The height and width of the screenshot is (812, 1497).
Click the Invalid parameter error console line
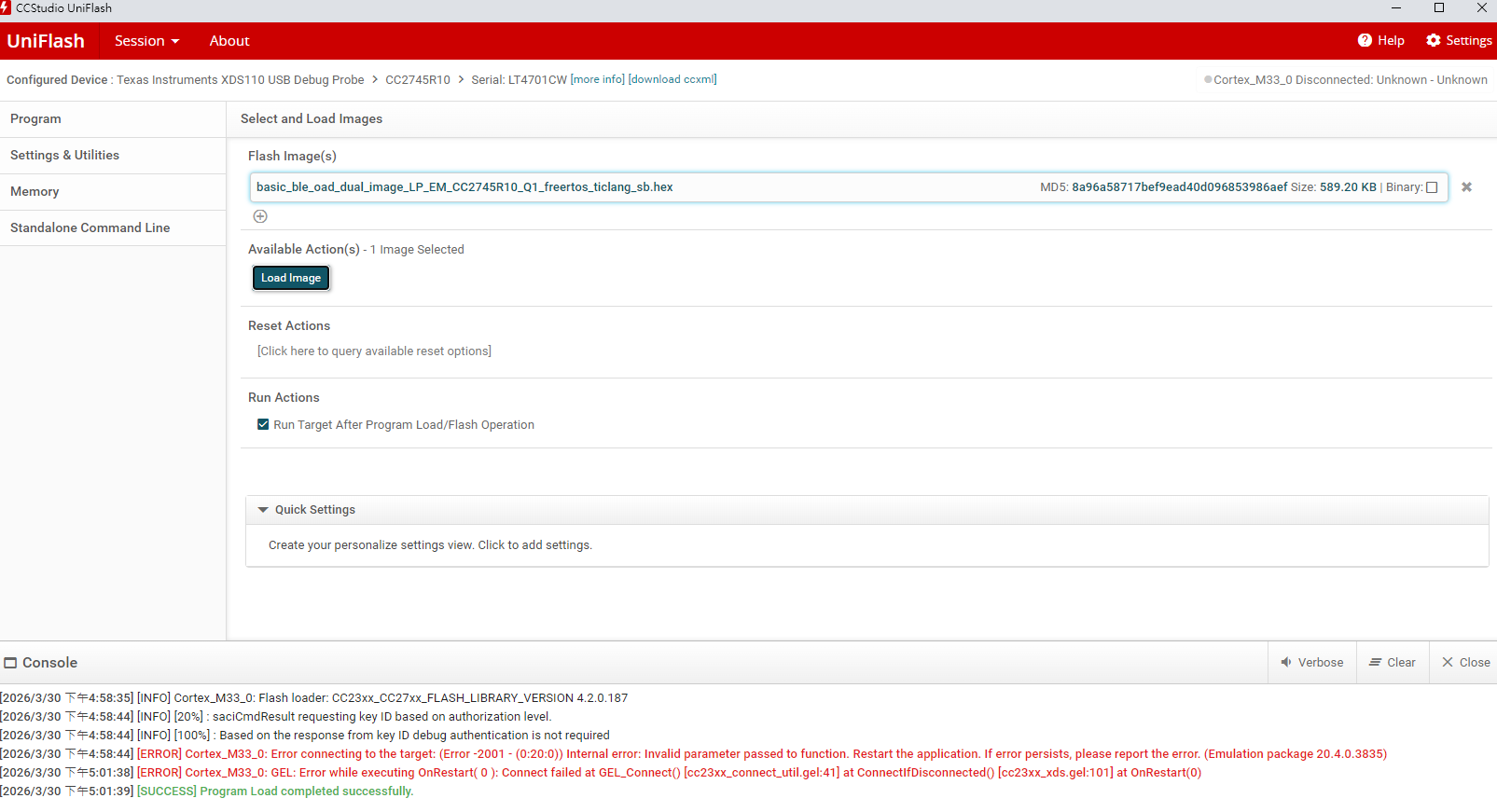tap(694, 754)
